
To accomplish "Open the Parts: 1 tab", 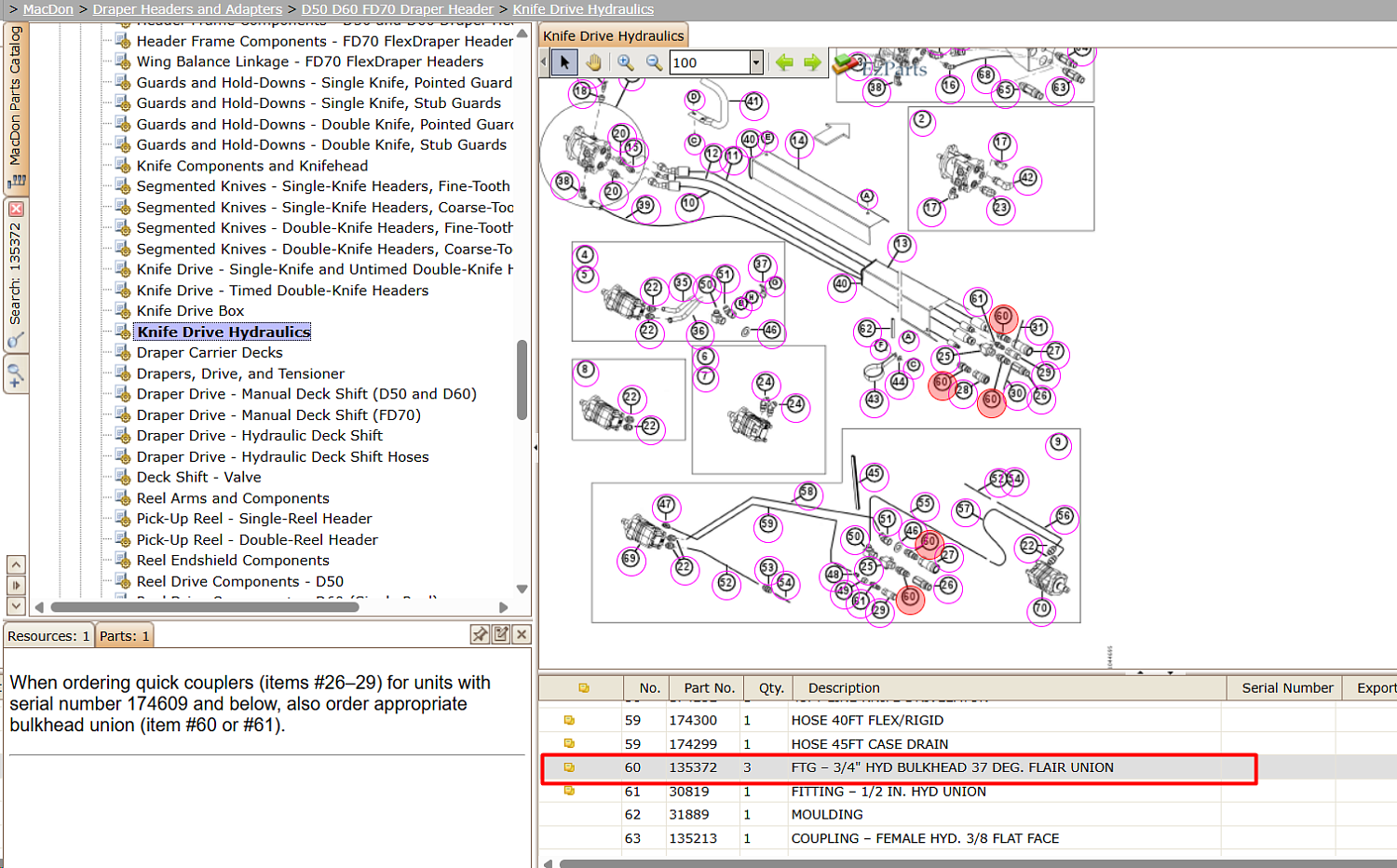I will [124, 636].
